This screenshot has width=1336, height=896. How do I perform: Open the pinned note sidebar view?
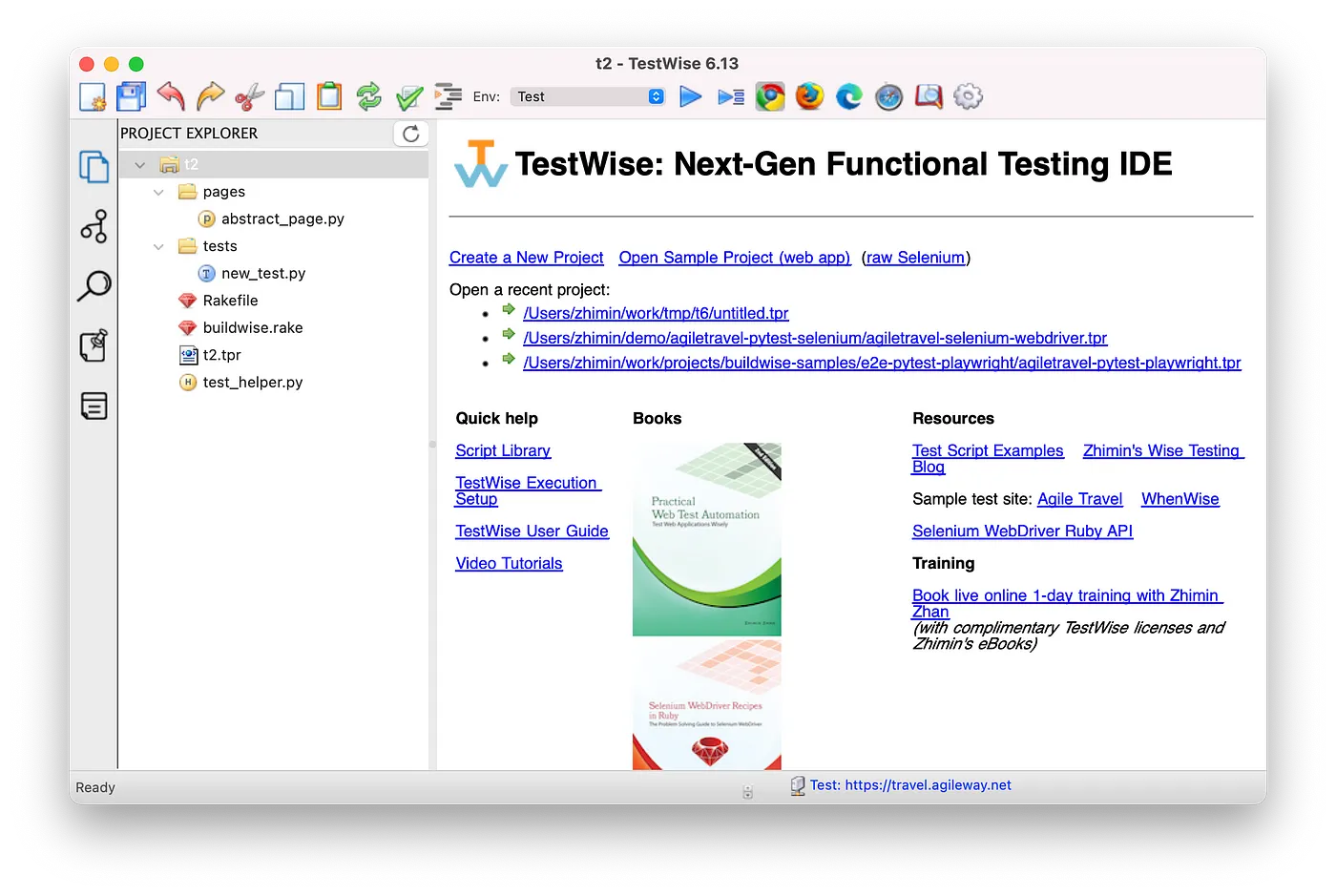click(94, 345)
